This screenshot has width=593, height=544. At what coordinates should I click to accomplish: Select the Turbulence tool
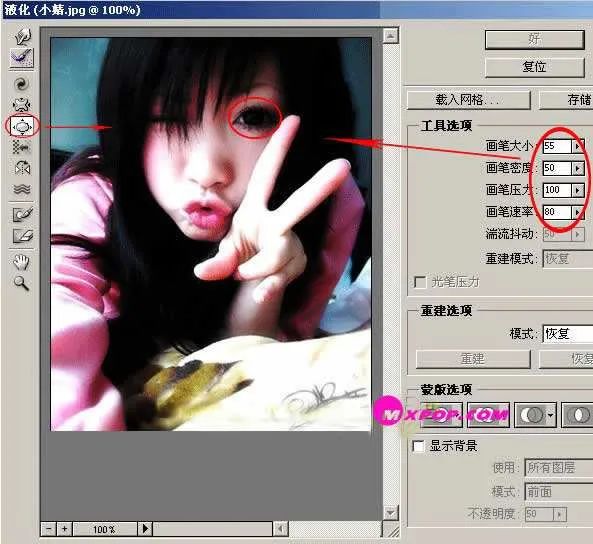tap(22, 189)
